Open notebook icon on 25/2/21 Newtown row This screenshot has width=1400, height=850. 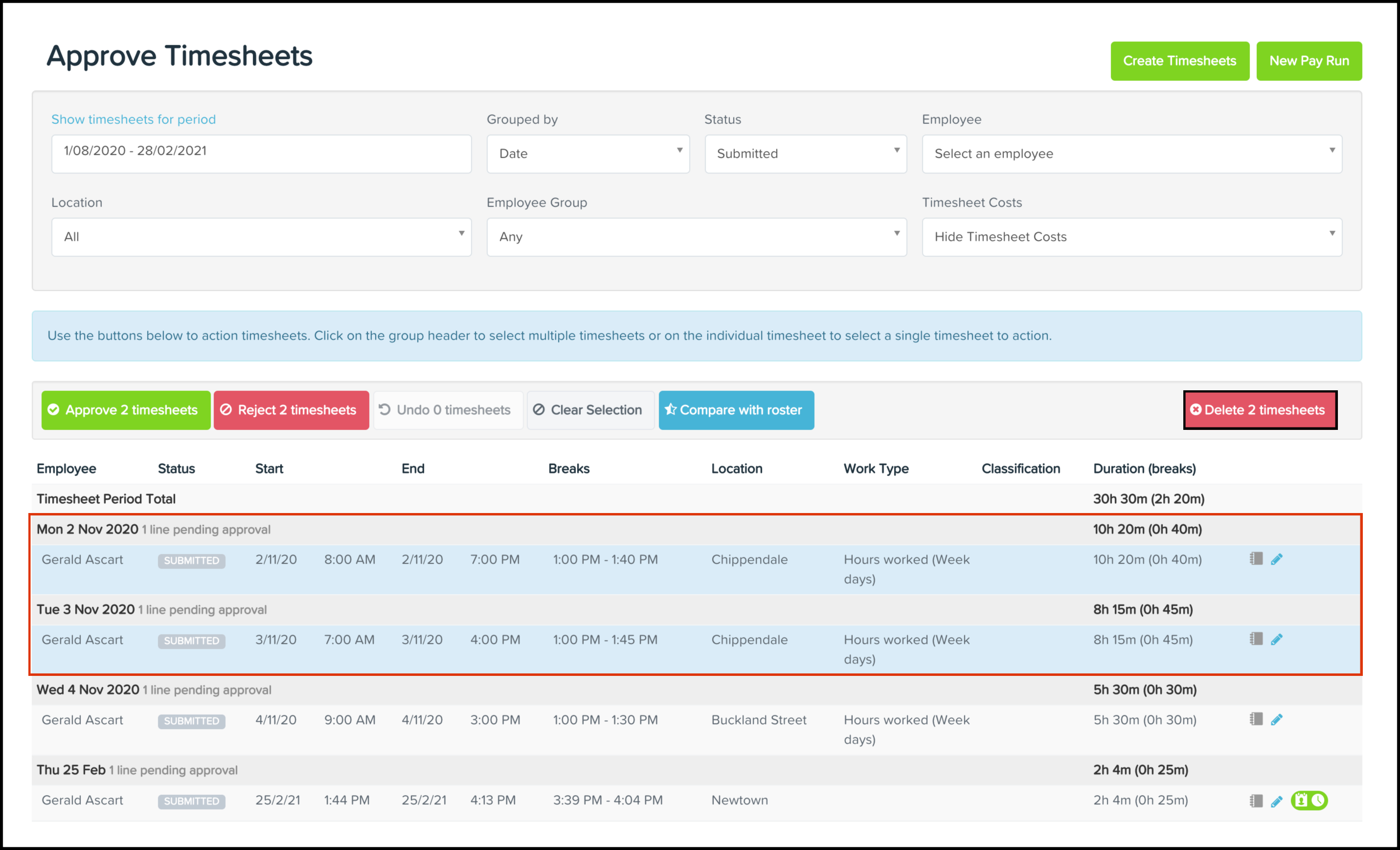coord(1256,801)
